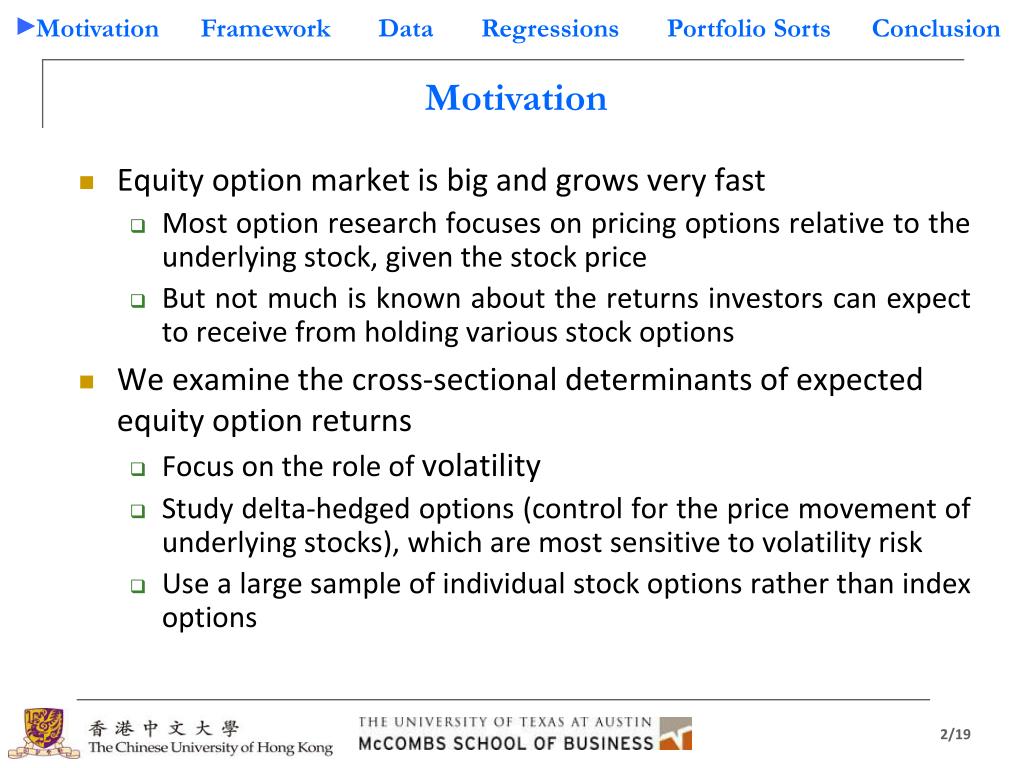Switch to the Portfolio Sorts section
Viewport: 1024px width, 768px height.
[x=748, y=29]
